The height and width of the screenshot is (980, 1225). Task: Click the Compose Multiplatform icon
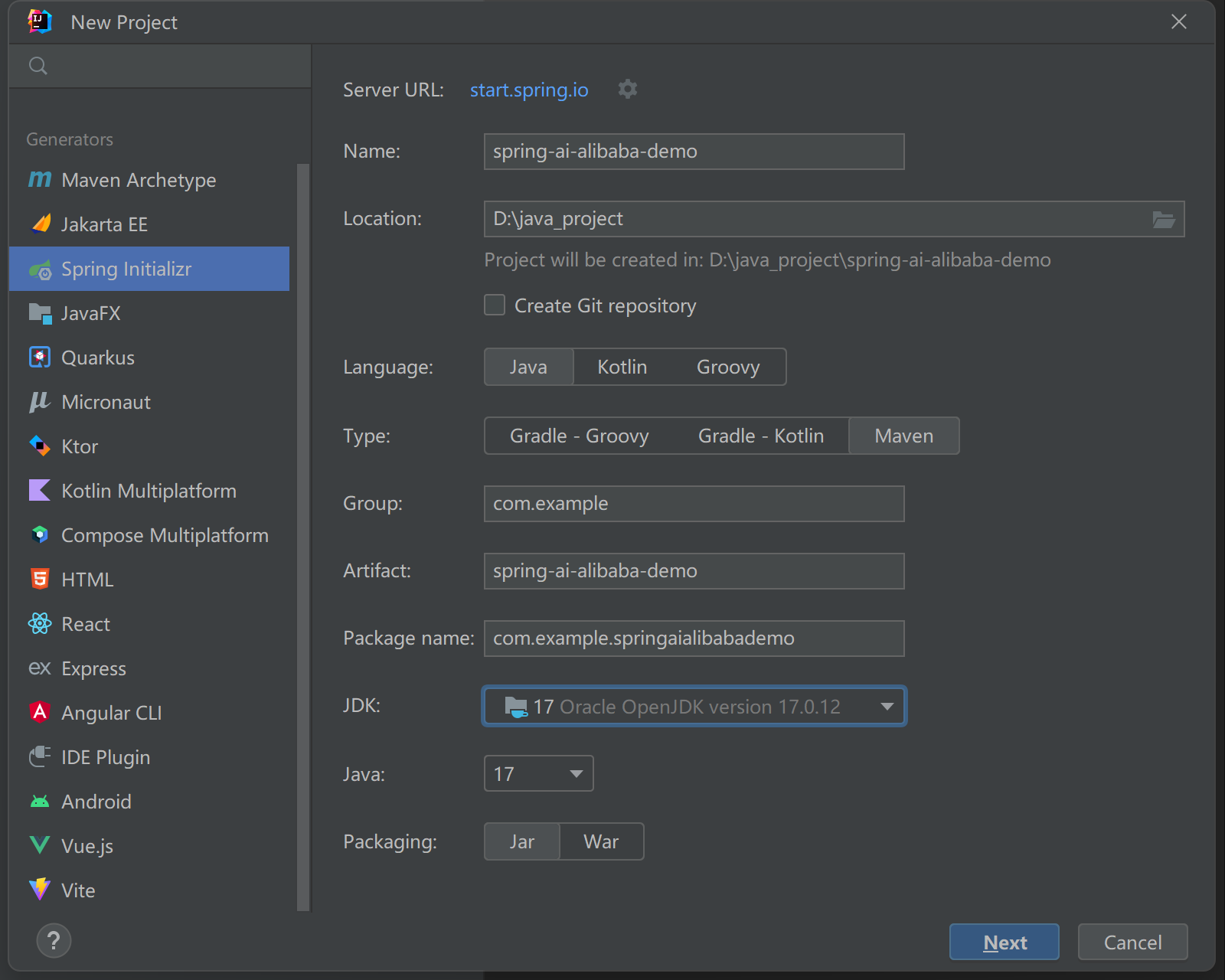tap(40, 535)
